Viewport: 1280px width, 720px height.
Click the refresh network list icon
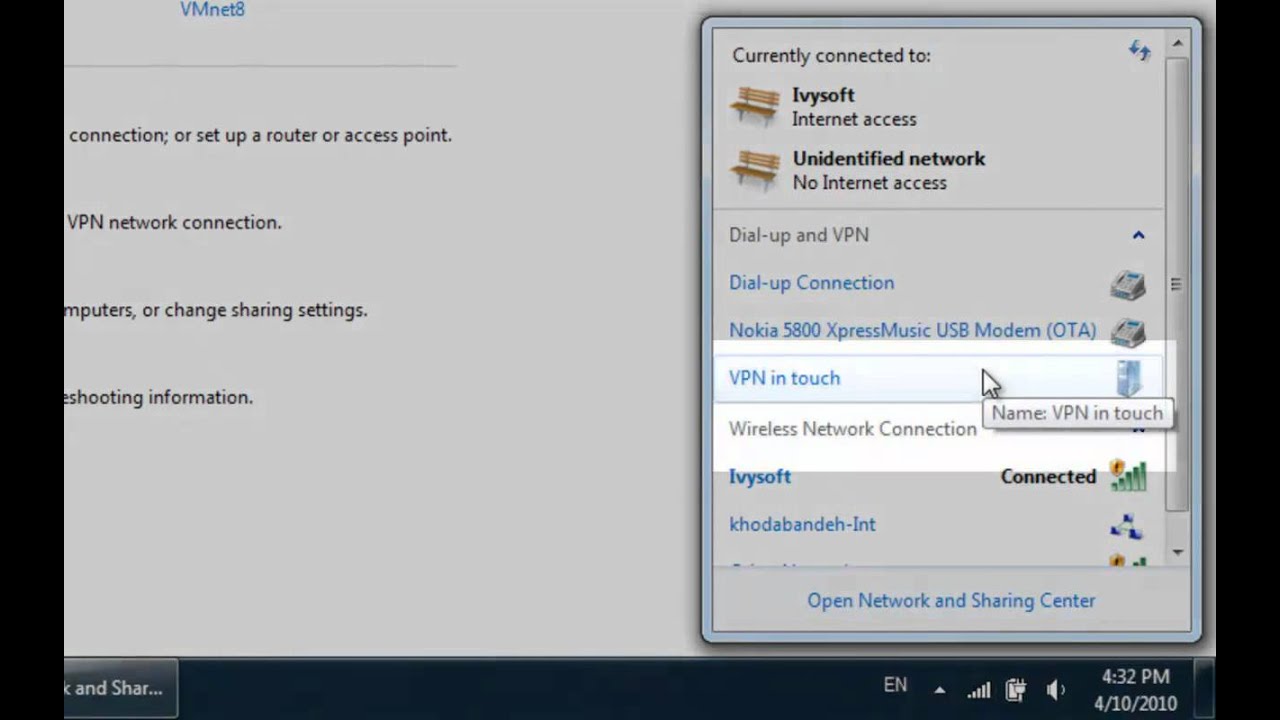click(x=1139, y=51)
